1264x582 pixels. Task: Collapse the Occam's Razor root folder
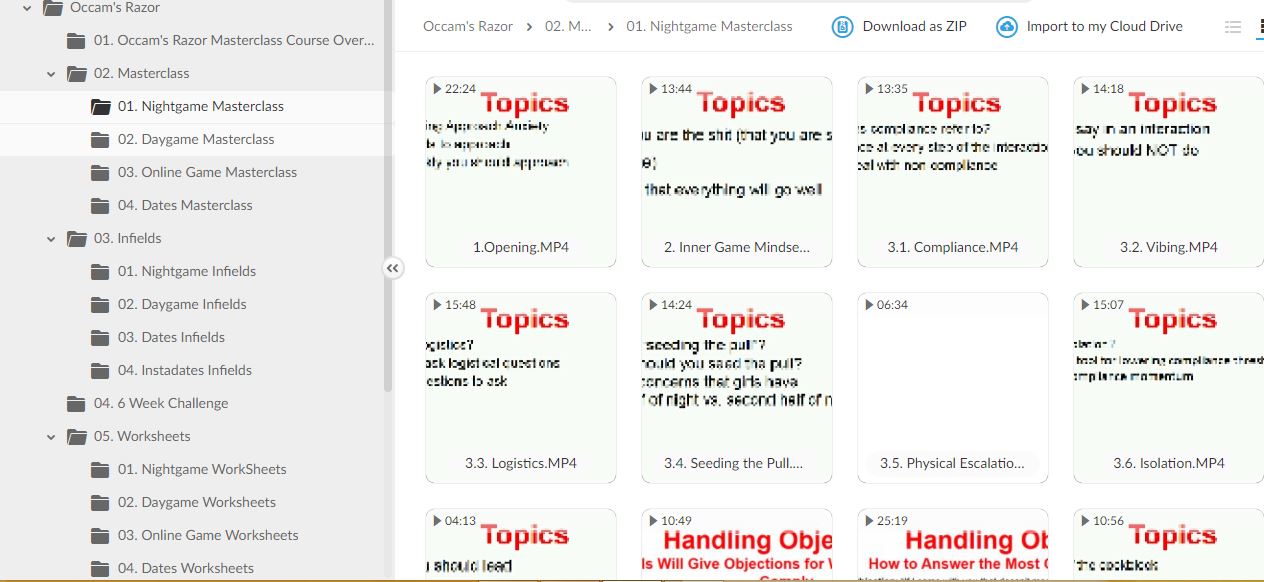(27, 8)
